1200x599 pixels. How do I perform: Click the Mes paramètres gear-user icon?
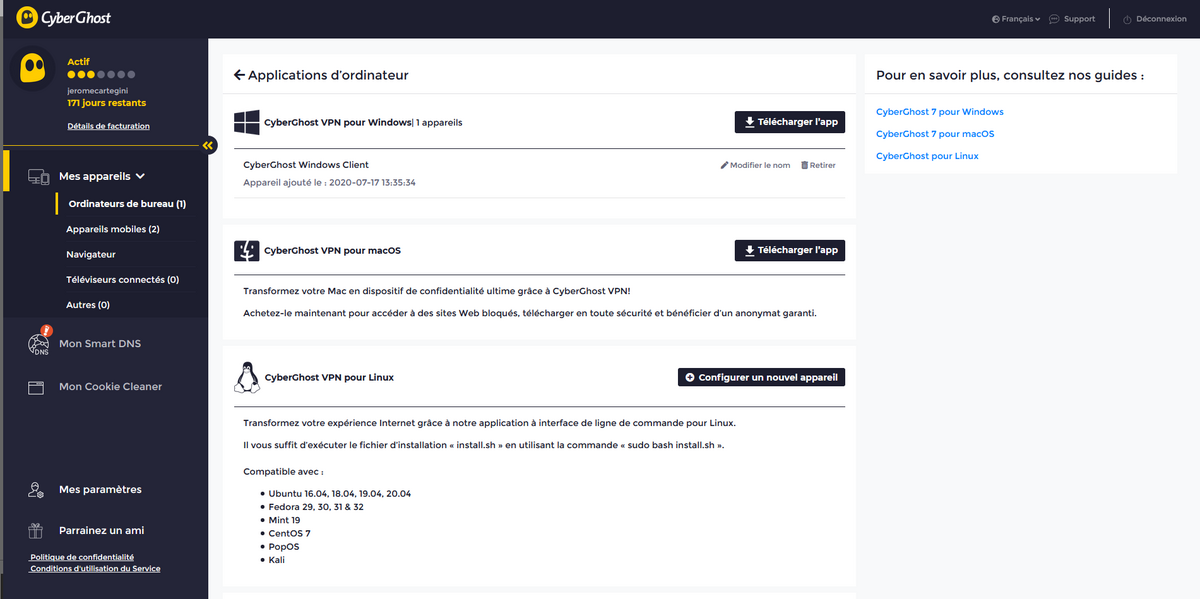[x=36, y=490]
